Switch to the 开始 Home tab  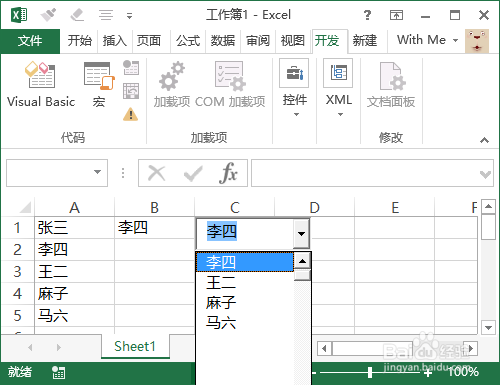pos(80,41)
